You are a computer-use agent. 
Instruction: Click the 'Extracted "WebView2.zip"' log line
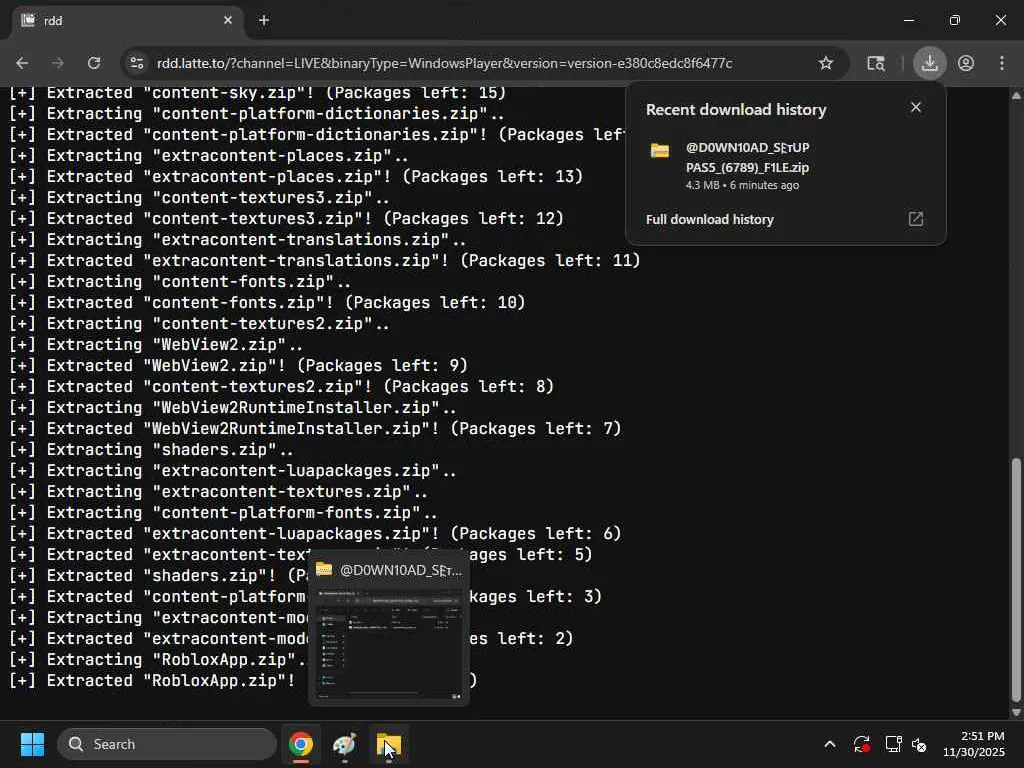tap(238, 366)
